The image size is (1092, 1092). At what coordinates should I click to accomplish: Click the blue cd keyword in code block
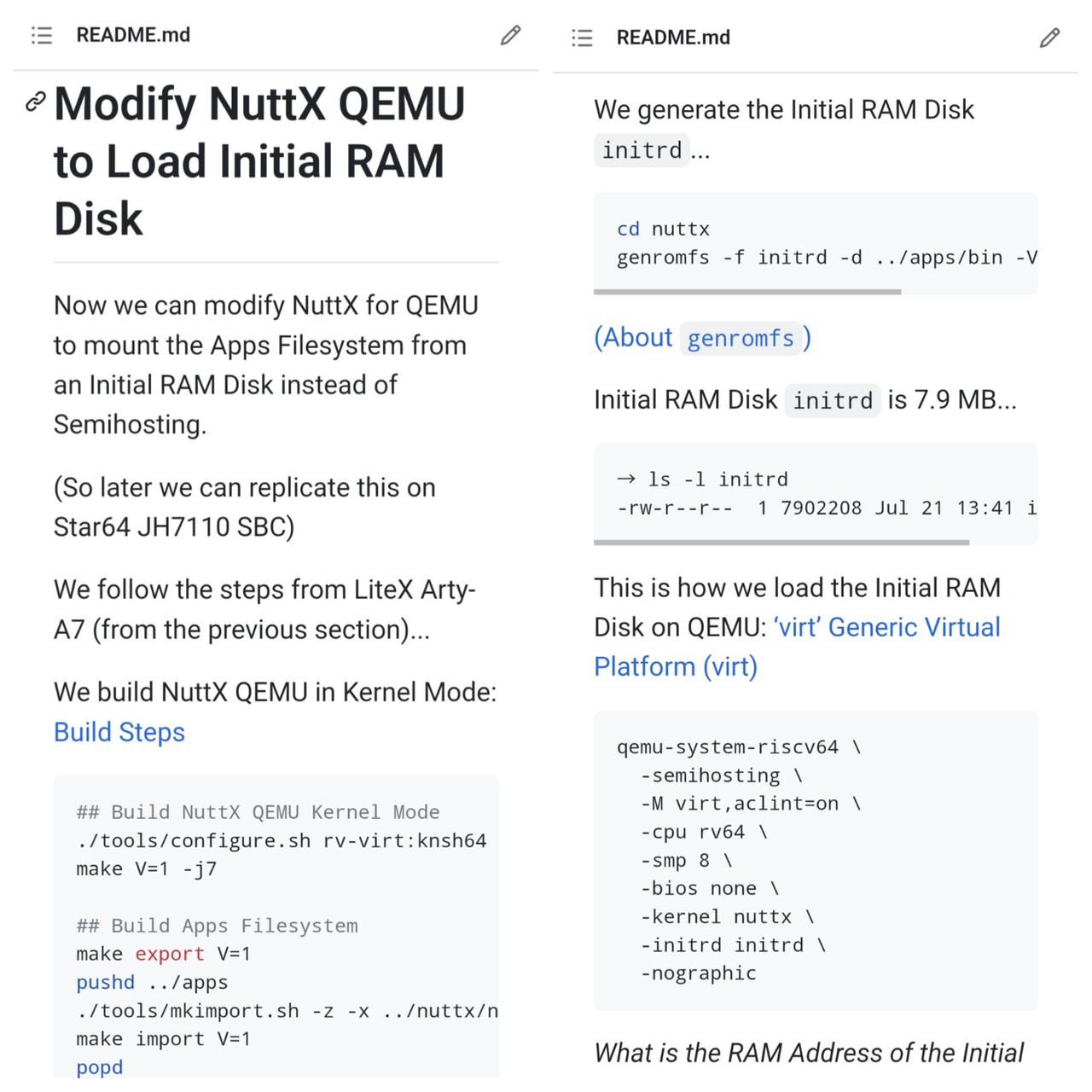pos(628,229)
